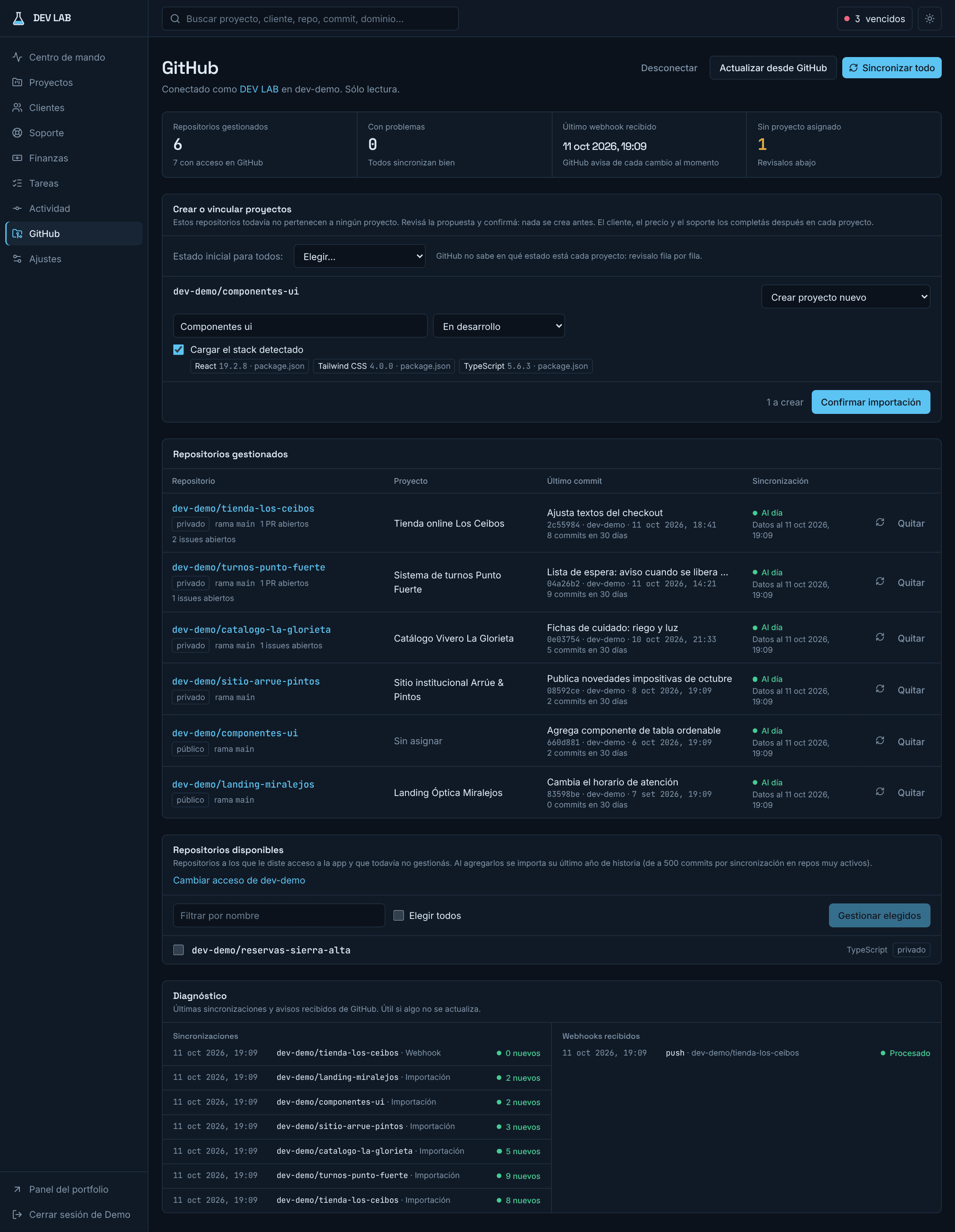The image size is (955, 1232).
Task: Click Actualizar desde GitHub button
Action: 773,68
